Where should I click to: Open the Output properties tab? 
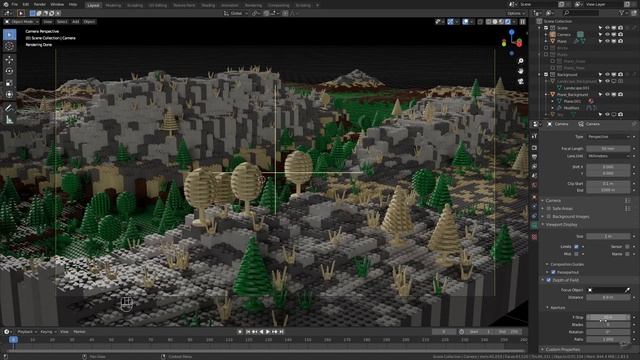[534, 157]
